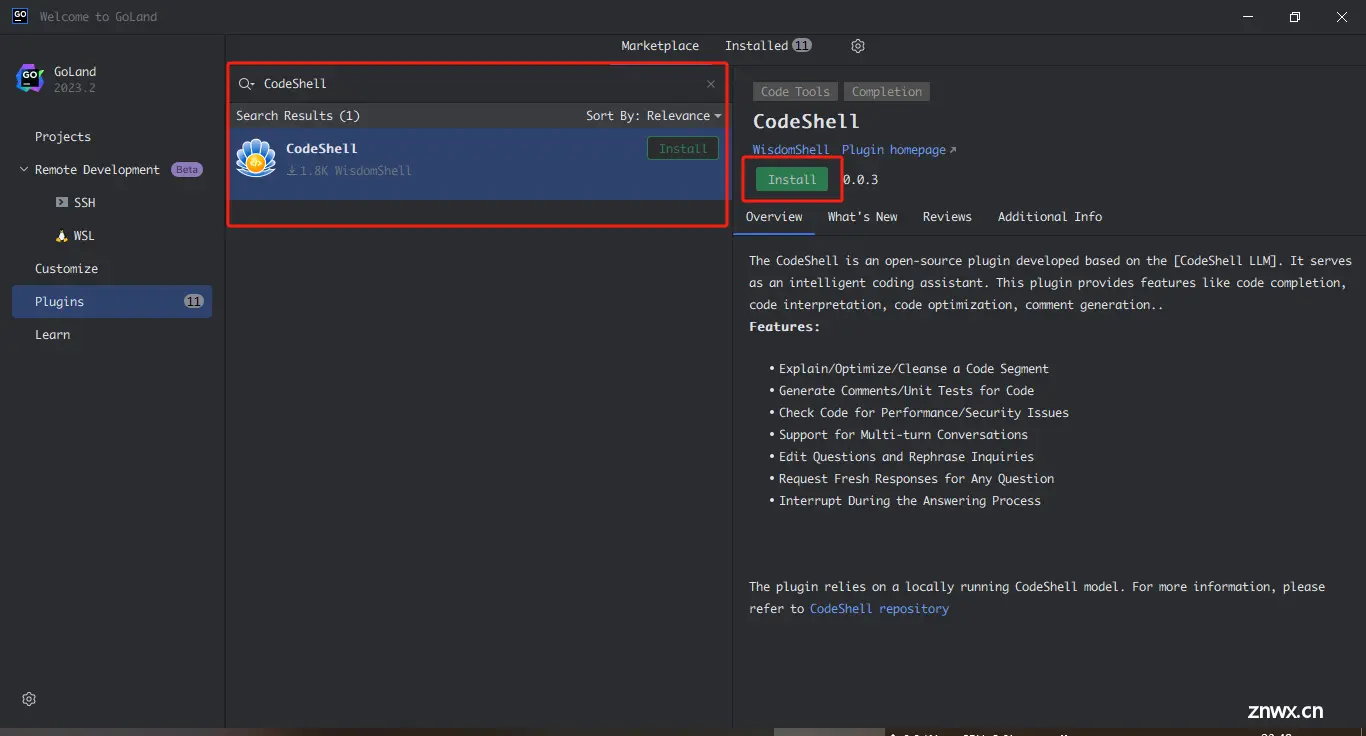Click the Features: heading
Viewport: 1366px width, 736px height.
coord(784,327)
